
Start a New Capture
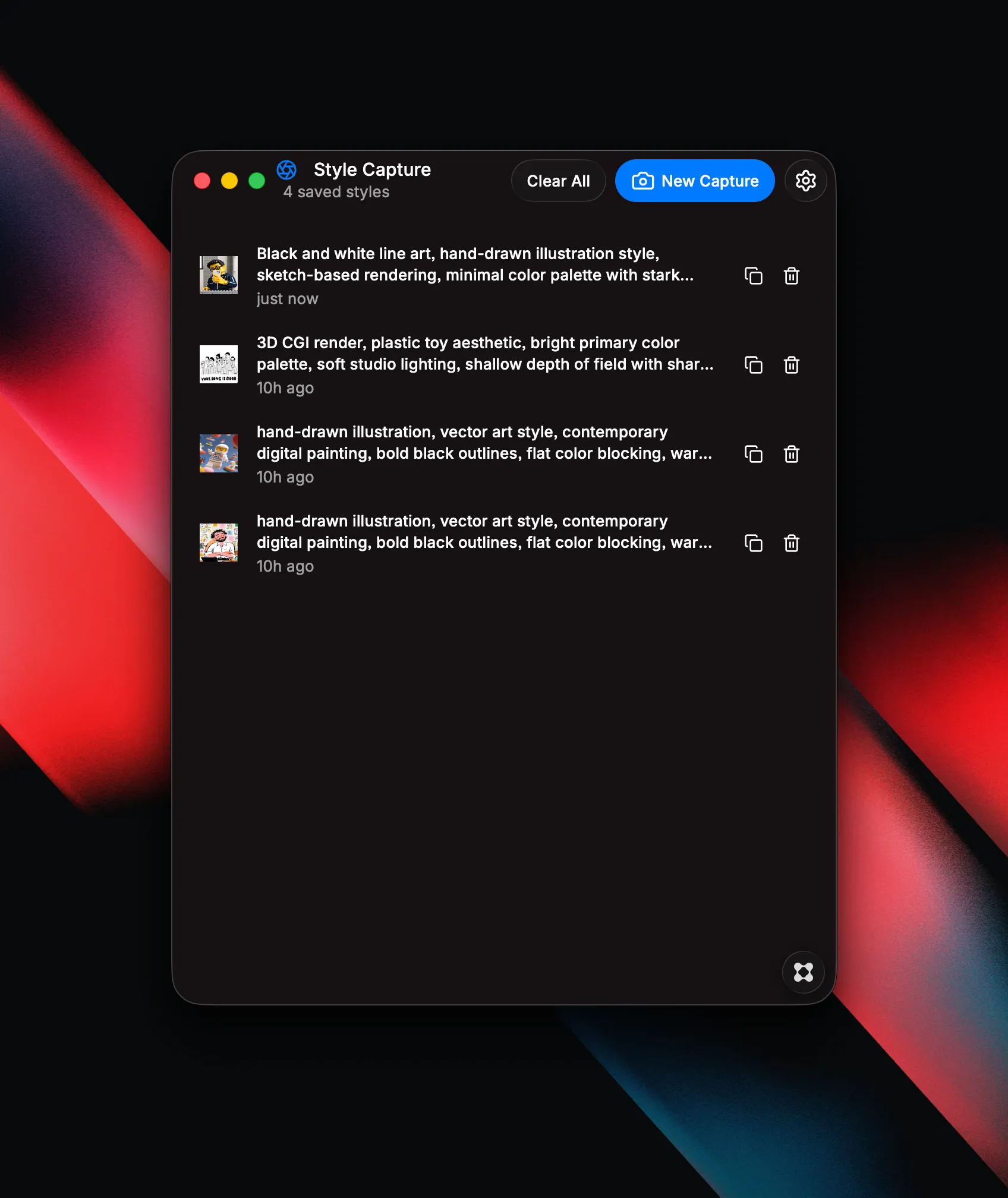695,181
